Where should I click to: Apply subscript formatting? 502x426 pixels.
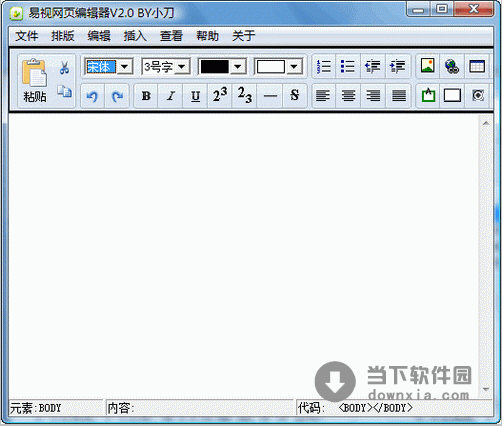[245, 96]
